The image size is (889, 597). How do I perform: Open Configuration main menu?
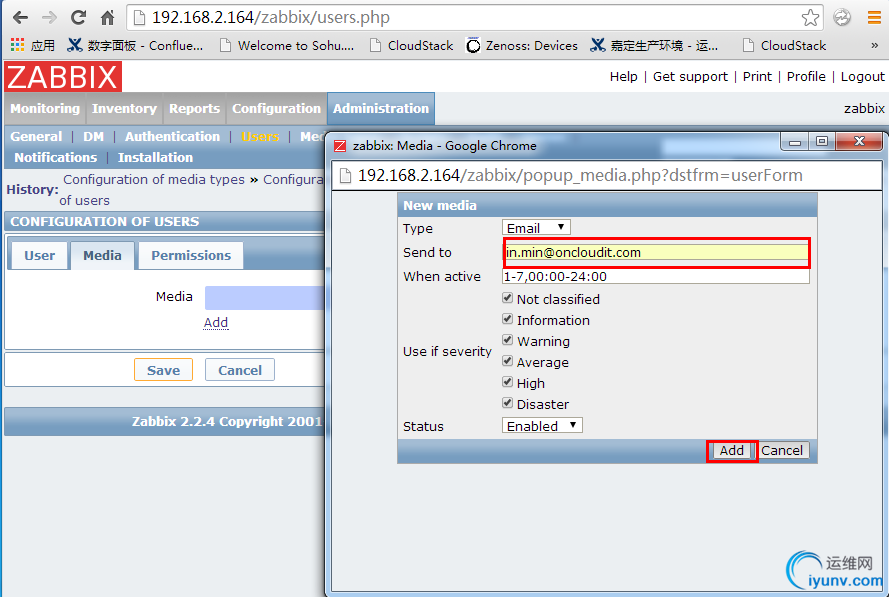[x=277, y=108]
